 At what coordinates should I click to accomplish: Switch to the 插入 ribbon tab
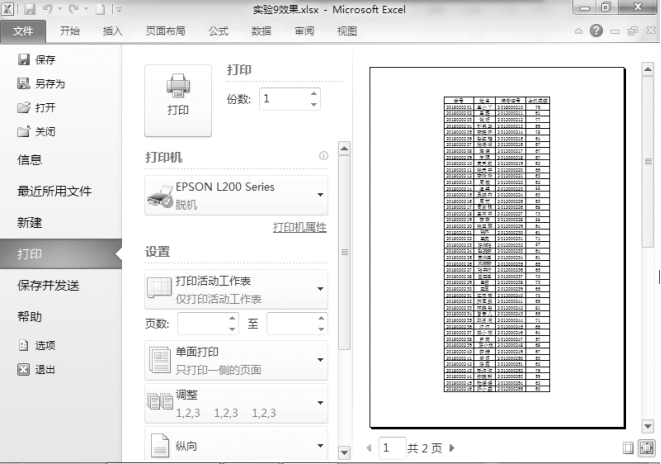[x=113, y=31]
